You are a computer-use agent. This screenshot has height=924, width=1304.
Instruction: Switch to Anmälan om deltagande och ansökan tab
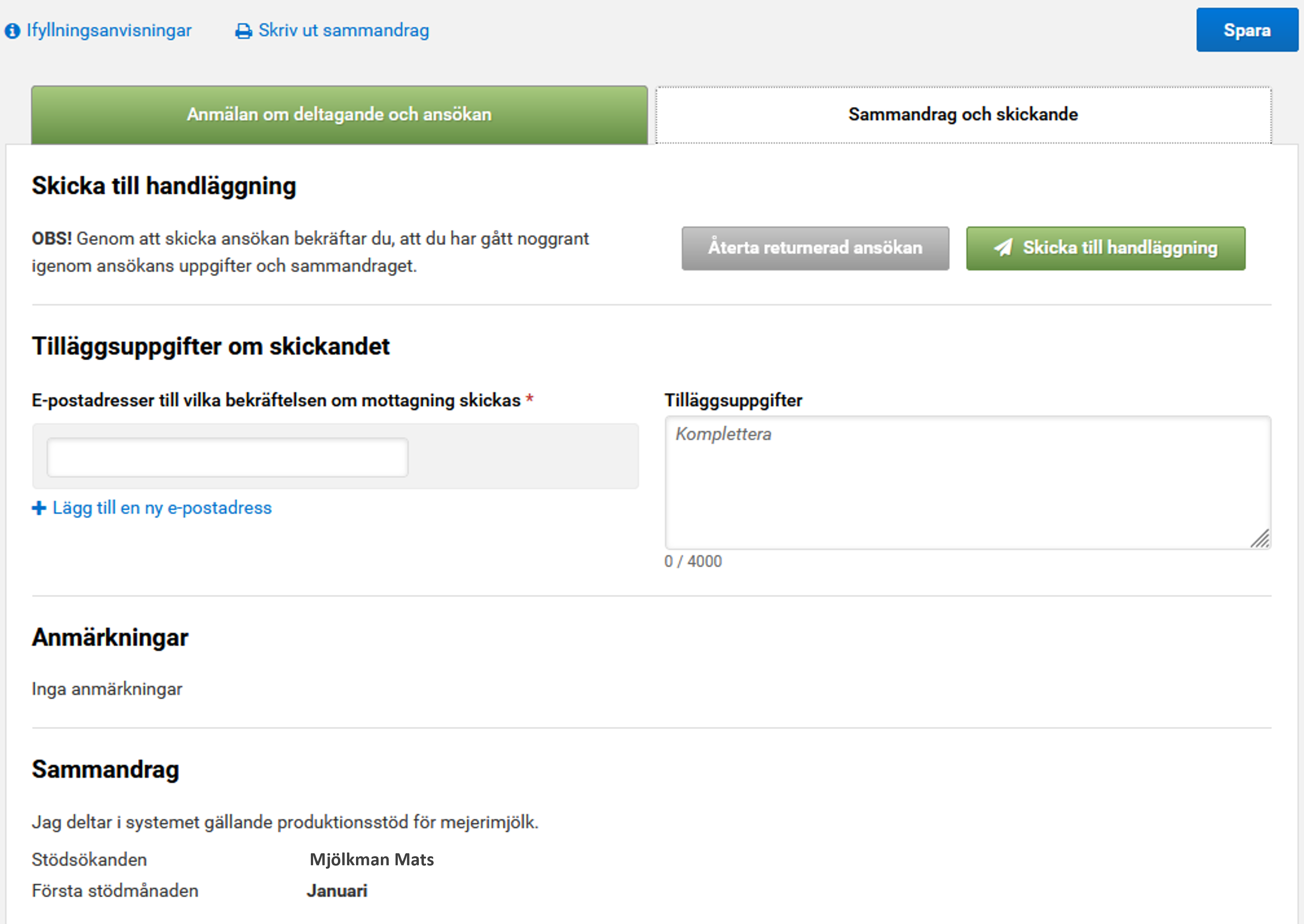[x=339, y=114]
